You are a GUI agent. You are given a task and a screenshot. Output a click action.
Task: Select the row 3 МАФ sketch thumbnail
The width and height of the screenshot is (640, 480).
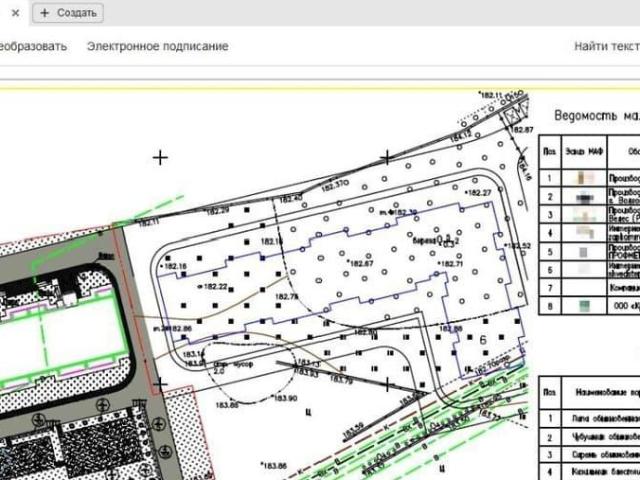pos(584,215)
